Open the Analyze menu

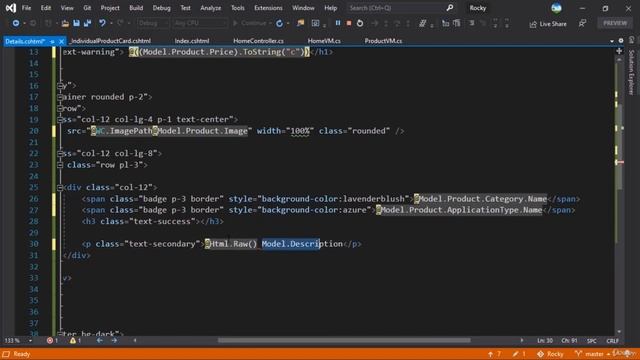210,8
